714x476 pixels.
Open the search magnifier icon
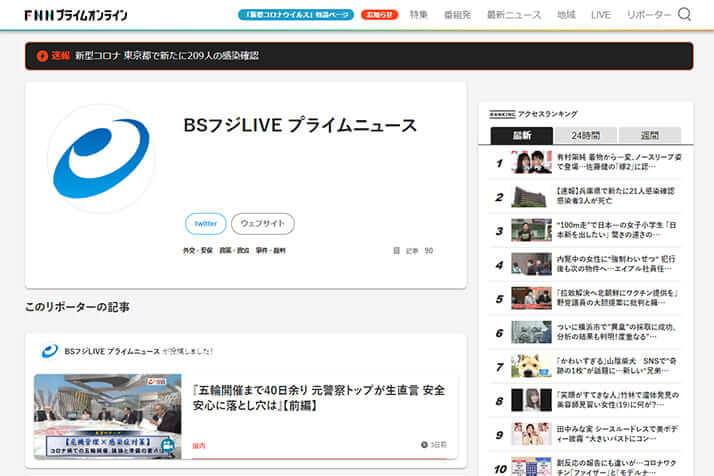(684, 15)
